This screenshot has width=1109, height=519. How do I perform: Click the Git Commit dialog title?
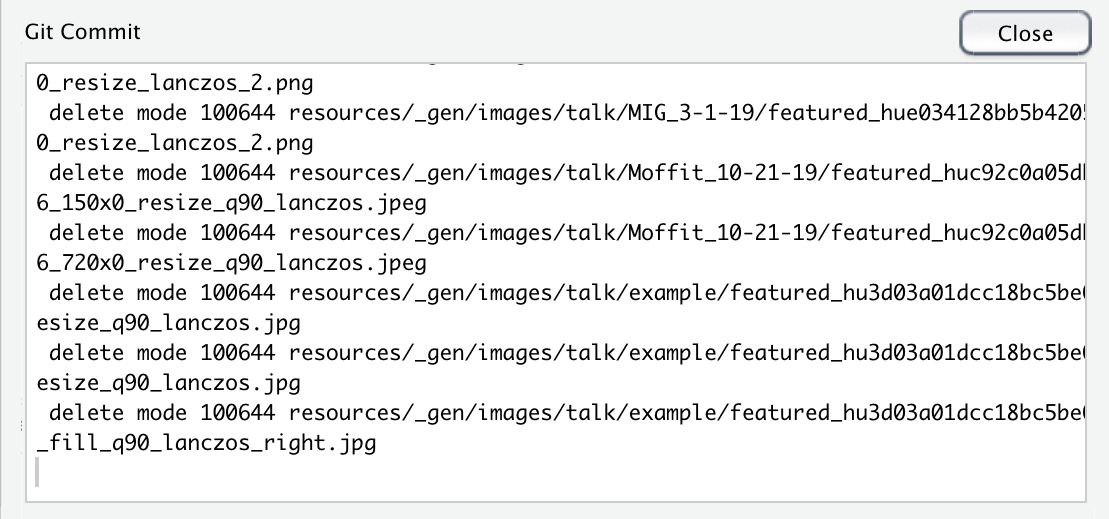point(83,32)
